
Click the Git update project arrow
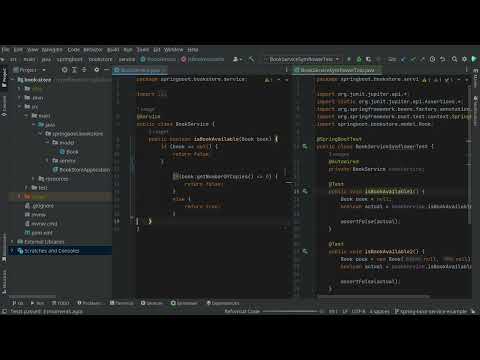point(403,59)
